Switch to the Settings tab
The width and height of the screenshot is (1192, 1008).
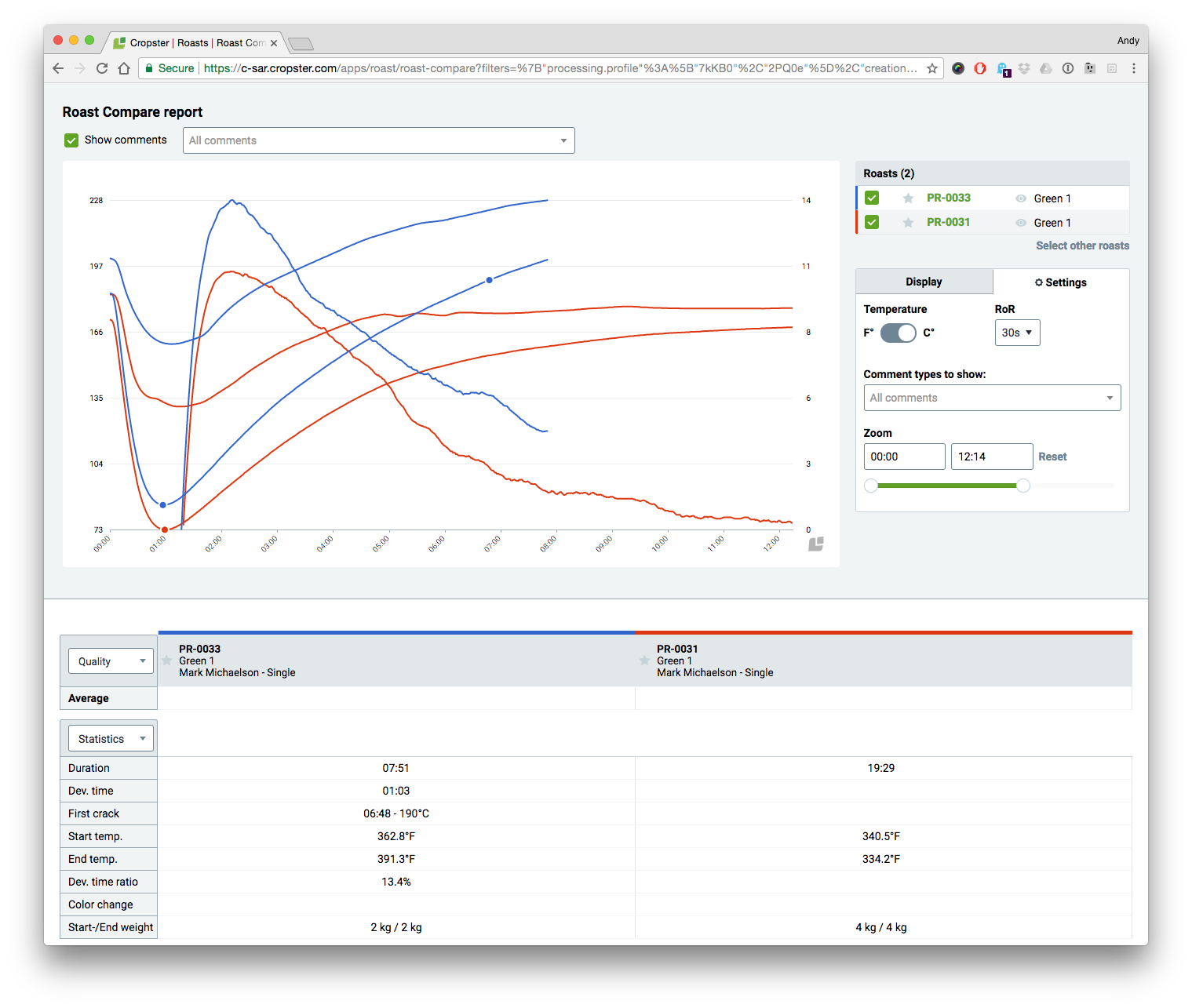click(1061, 282)
